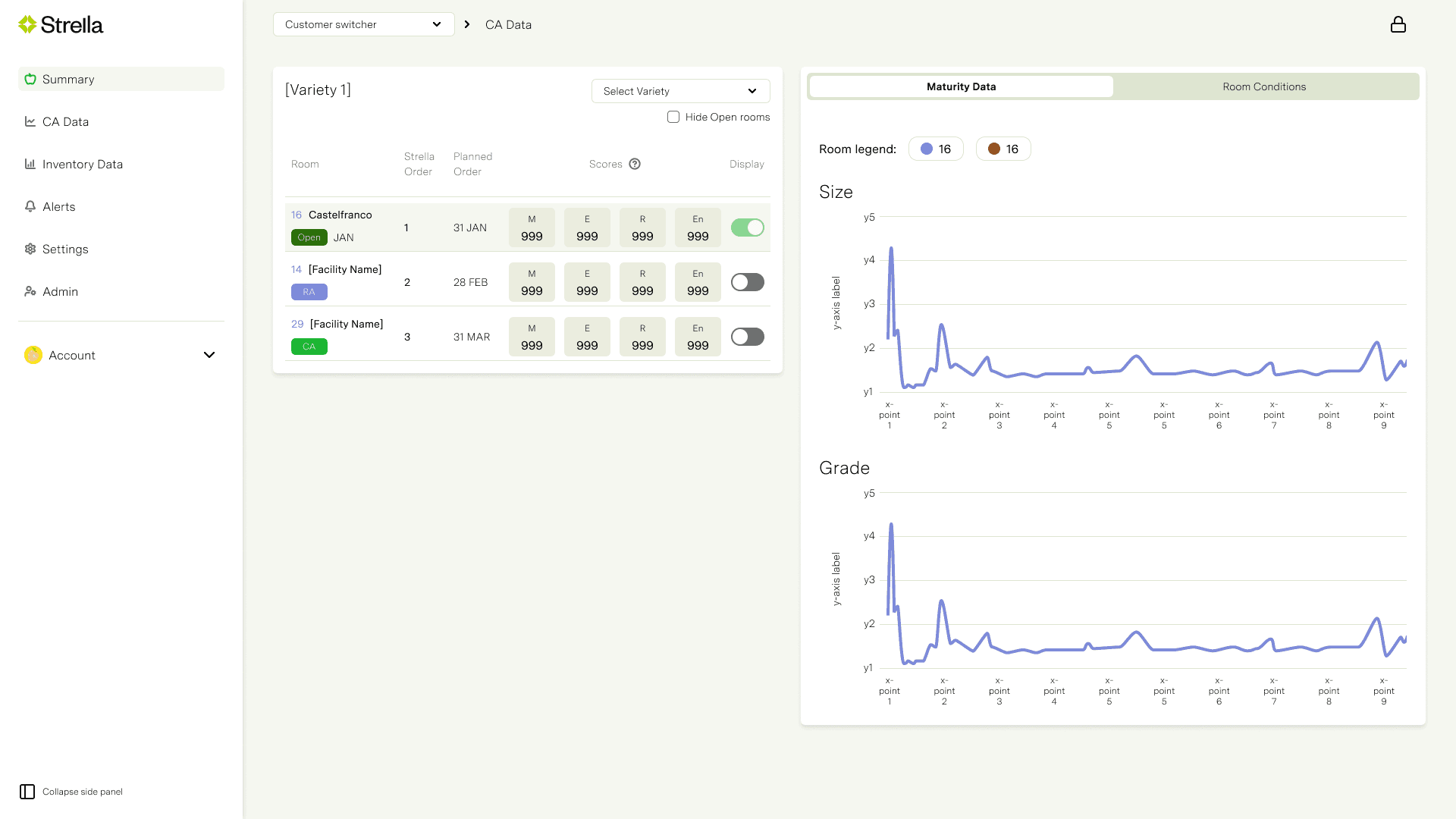This screenshot has width=1456, height=819.
Task: Open CA Data in the sidebar
Action: coord(65,121)
